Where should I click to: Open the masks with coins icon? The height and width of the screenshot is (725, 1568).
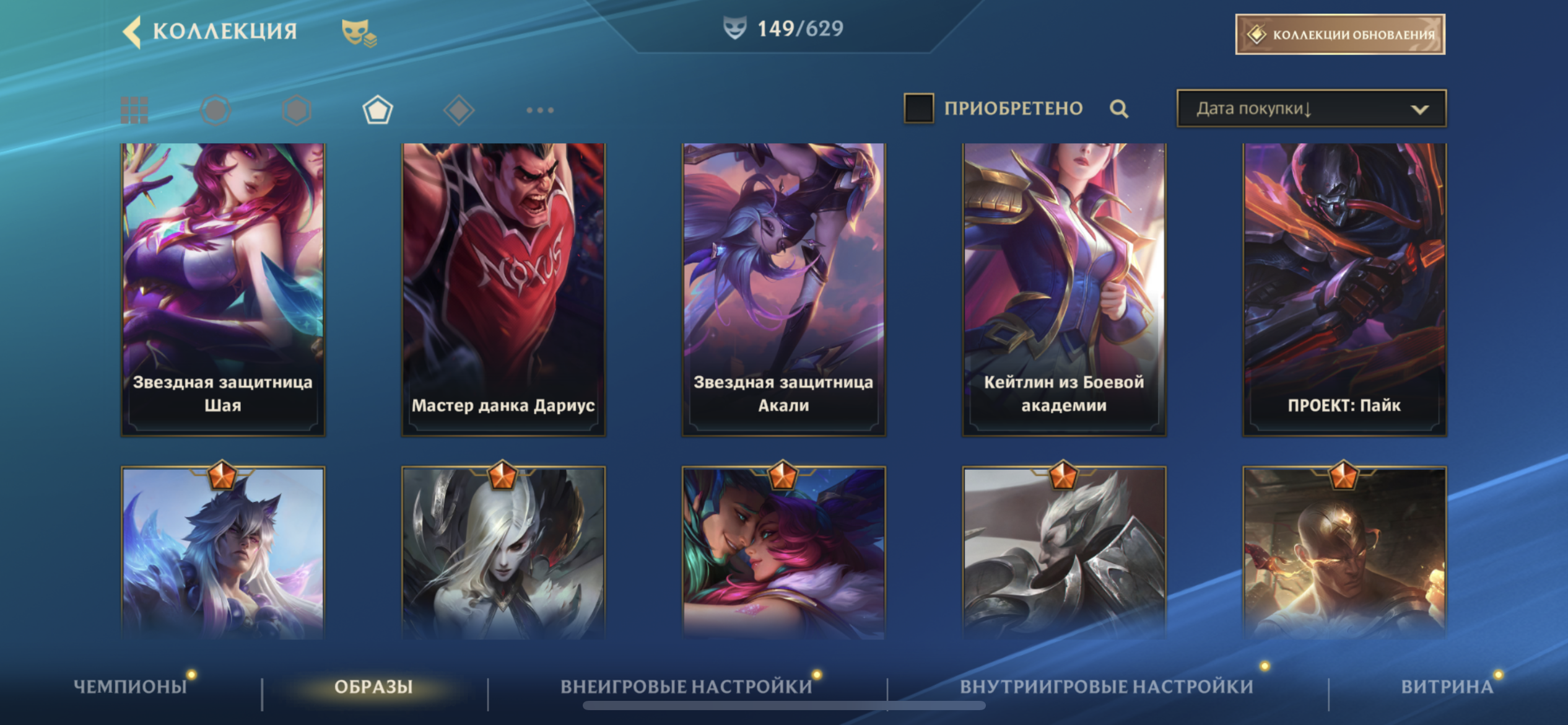[359, 32]
